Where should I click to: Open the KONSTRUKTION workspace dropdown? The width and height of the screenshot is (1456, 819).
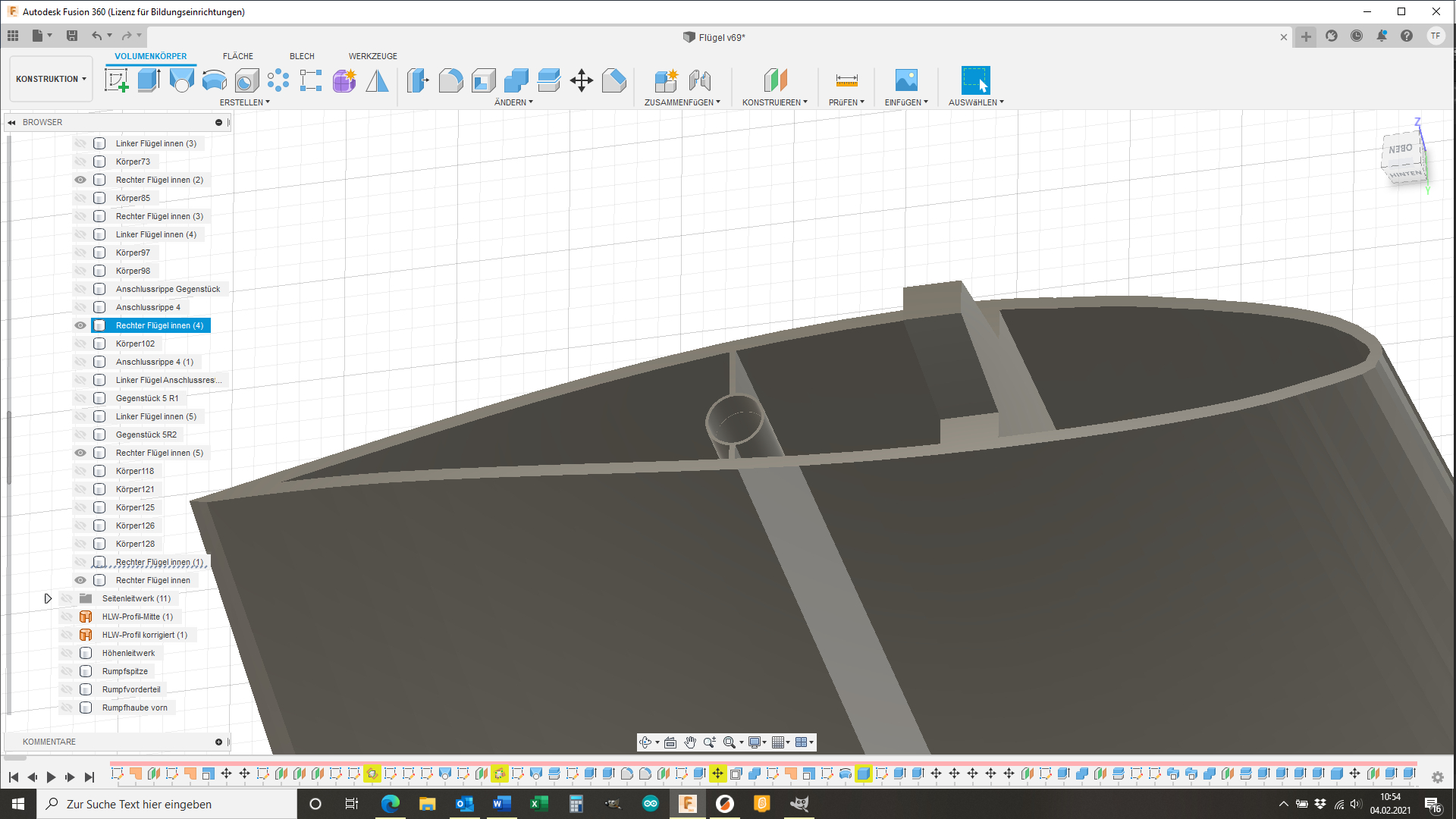(x=51, y=79)
